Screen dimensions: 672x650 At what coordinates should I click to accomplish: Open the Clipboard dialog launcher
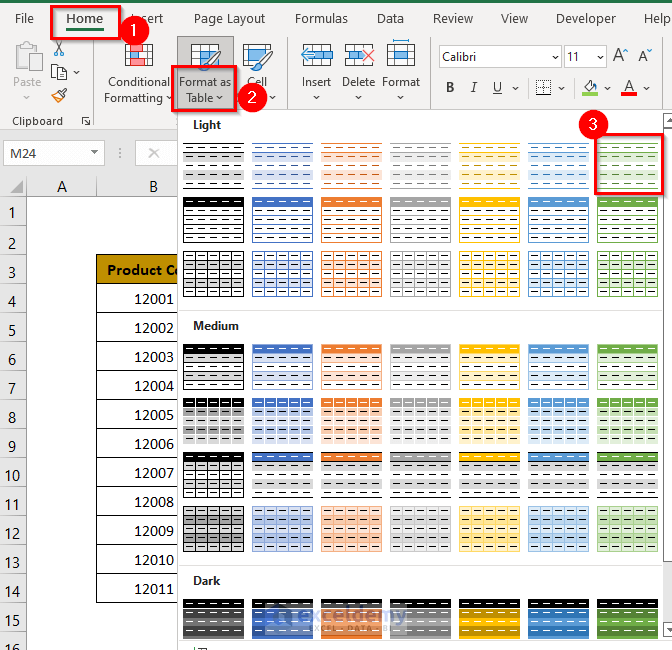click(86, 121)
